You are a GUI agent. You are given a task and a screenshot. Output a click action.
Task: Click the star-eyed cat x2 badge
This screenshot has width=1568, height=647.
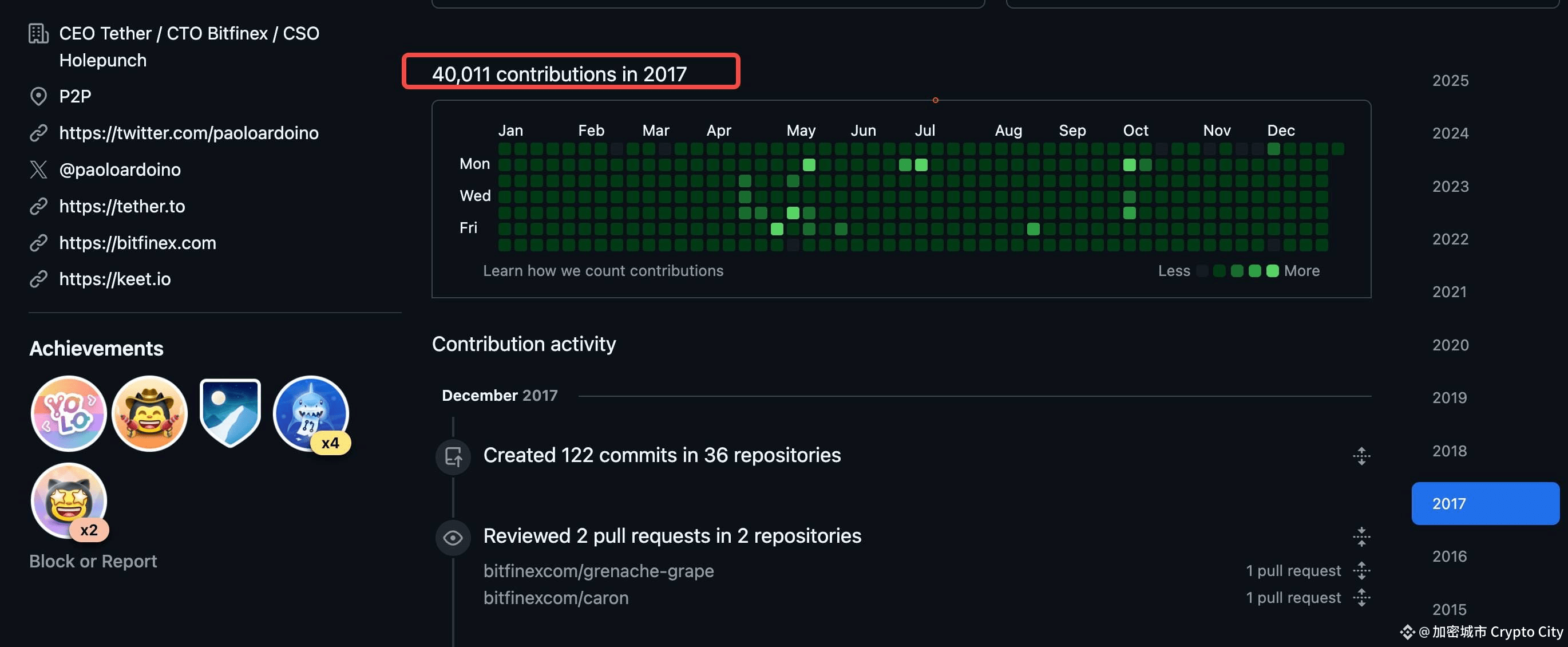point(68,500)
